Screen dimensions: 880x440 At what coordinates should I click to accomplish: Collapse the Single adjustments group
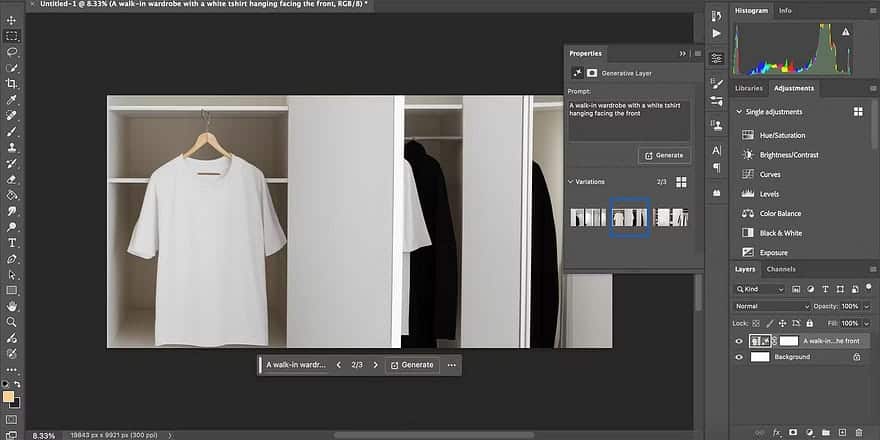(x=739, y=111)
